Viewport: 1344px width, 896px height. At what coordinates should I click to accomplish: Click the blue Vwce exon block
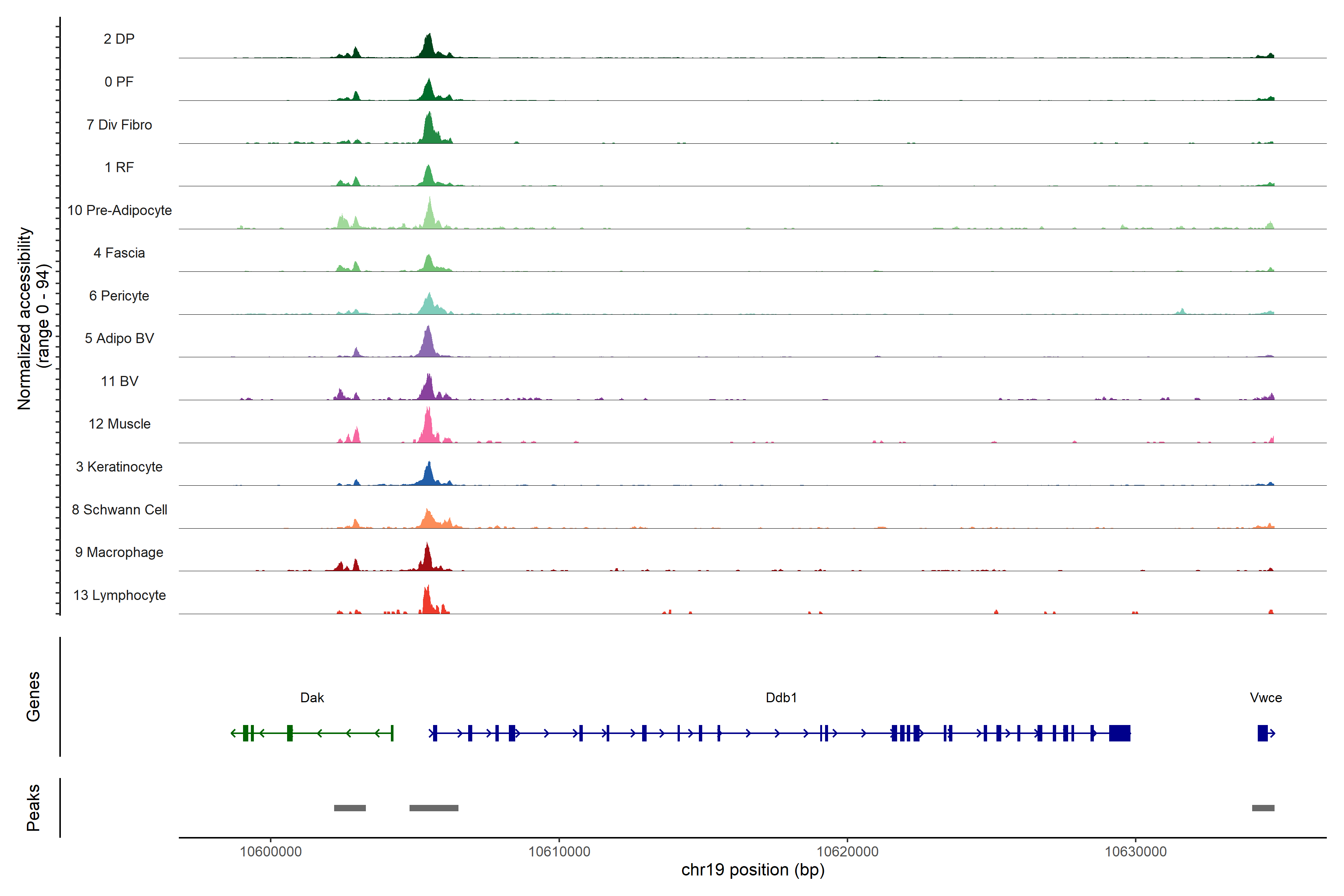(1262, 732)
